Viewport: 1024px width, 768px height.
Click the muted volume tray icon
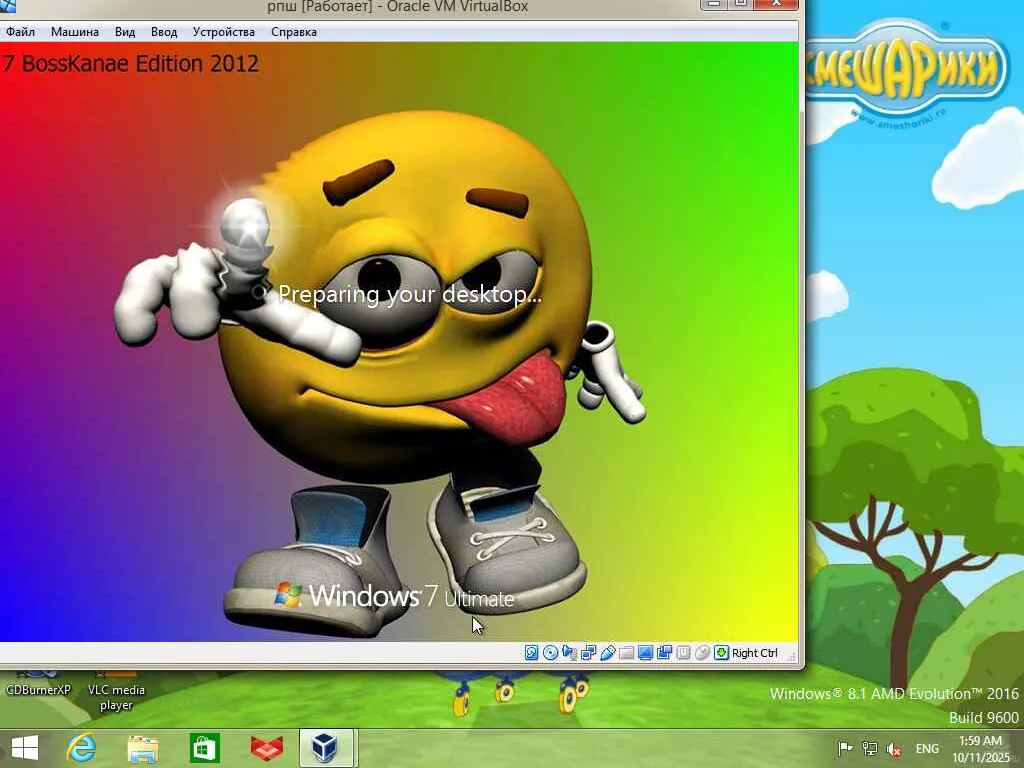[x=893, y=749]
